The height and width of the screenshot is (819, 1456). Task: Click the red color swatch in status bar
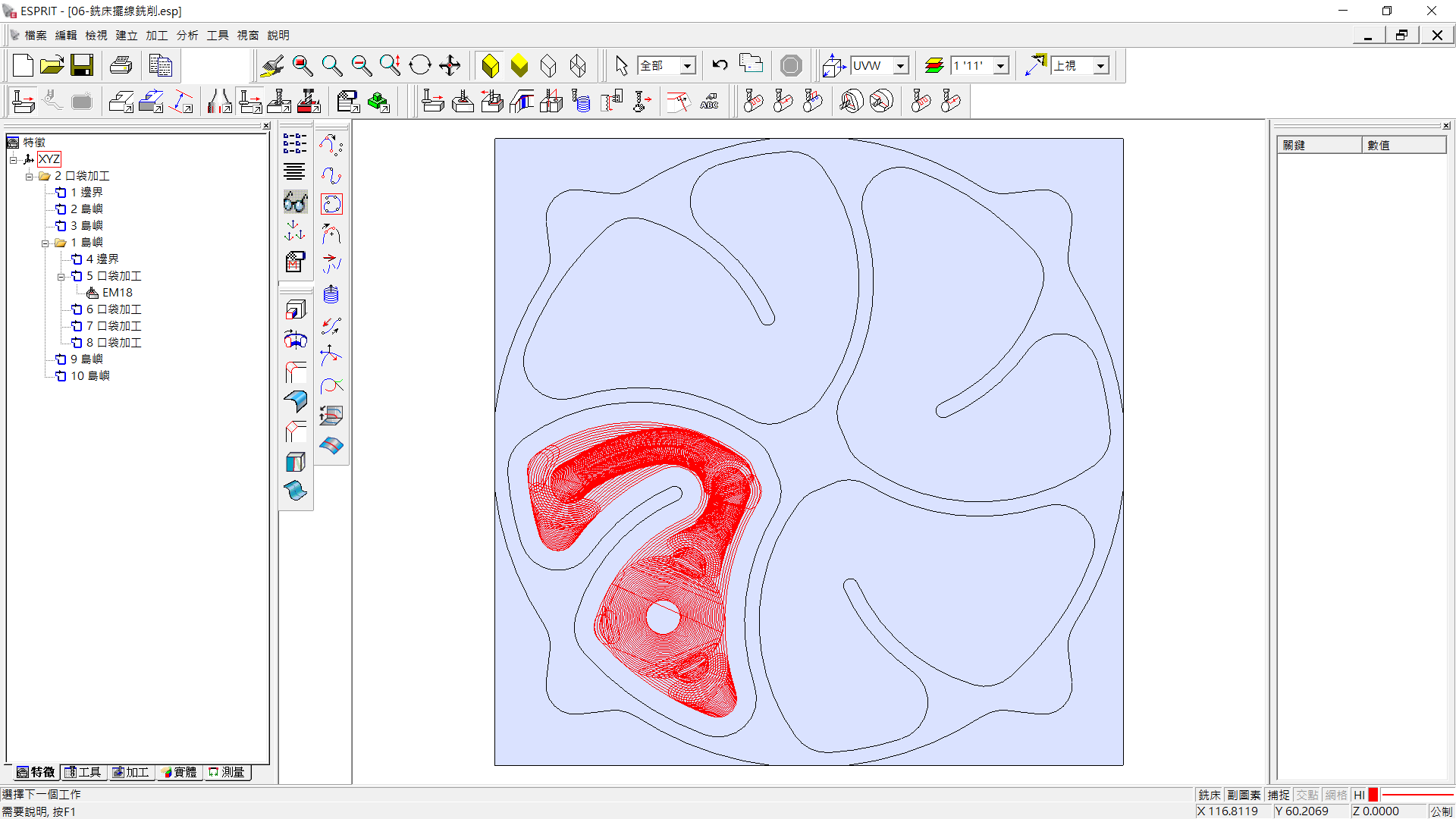point(1373,795)
